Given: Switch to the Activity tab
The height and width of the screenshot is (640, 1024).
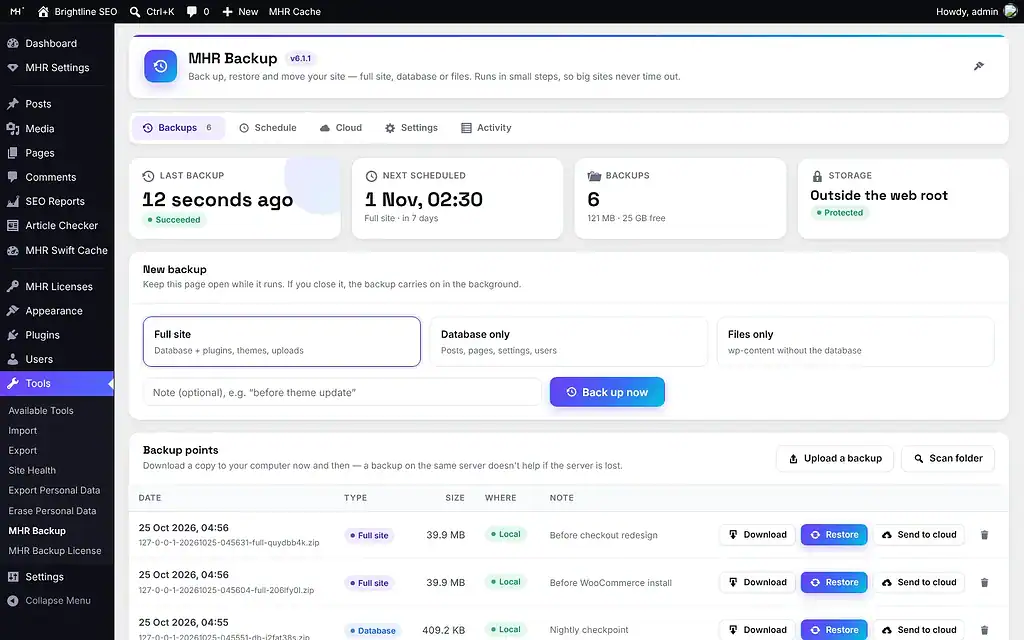Looking at the screenshot, I should pyautogui.click(x=486, y=128).
